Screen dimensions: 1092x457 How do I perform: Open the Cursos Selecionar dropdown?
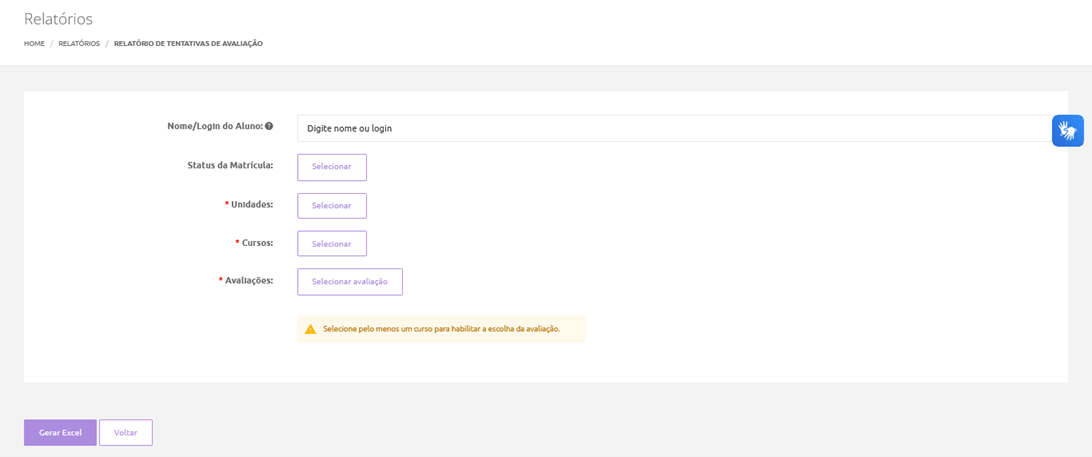[x=332, y=244]
